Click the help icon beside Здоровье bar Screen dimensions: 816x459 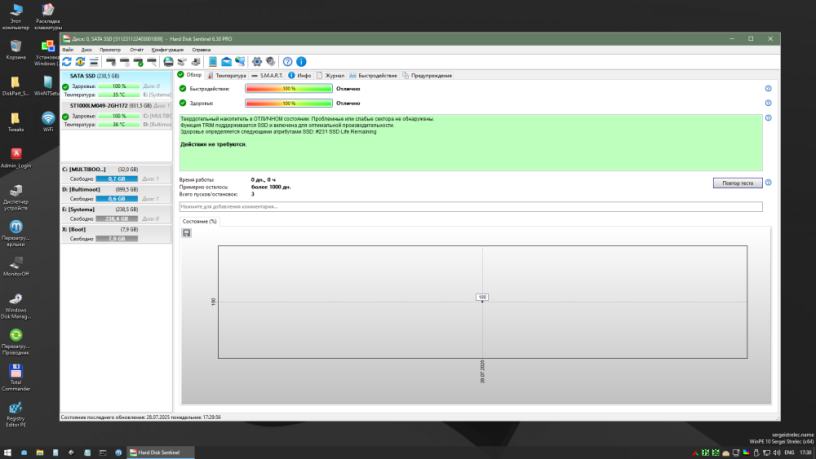[768, 103]
